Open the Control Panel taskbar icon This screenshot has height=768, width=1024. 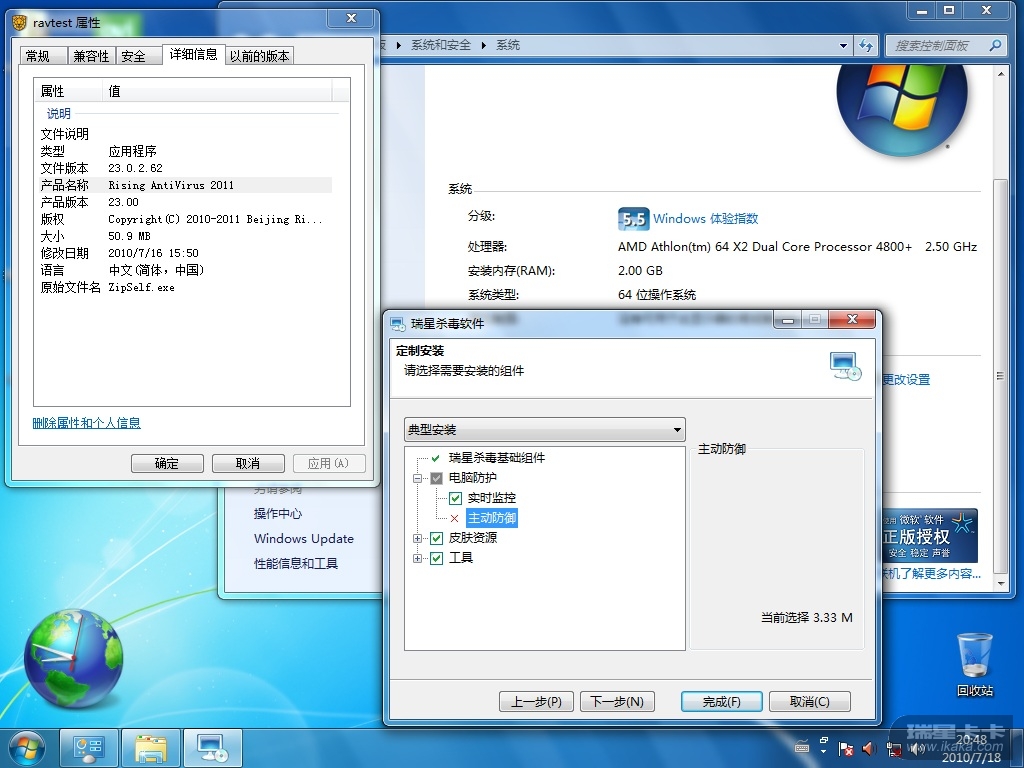coord(89,748)
